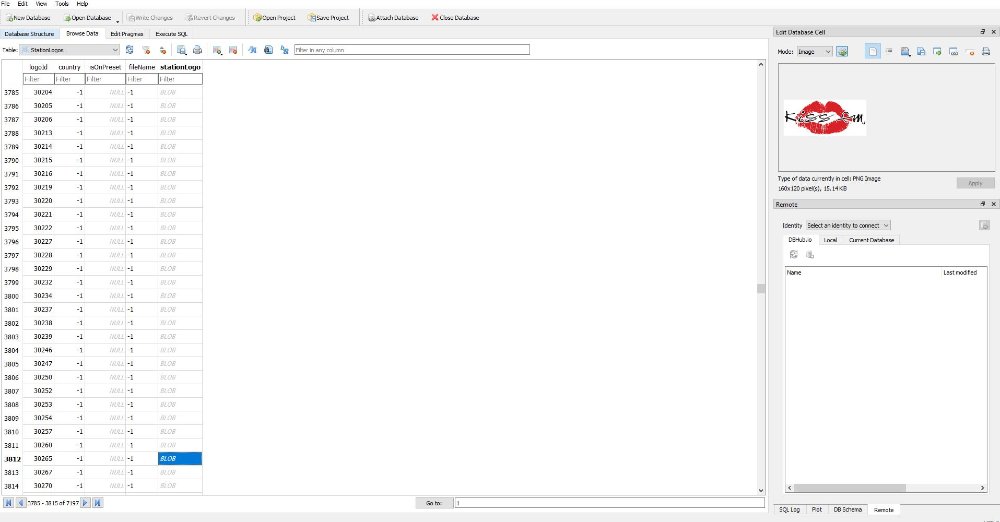1000x522 pixels.
Task: Click the table's vertical scrollbar handle
Action: click(x=761, y=288)
